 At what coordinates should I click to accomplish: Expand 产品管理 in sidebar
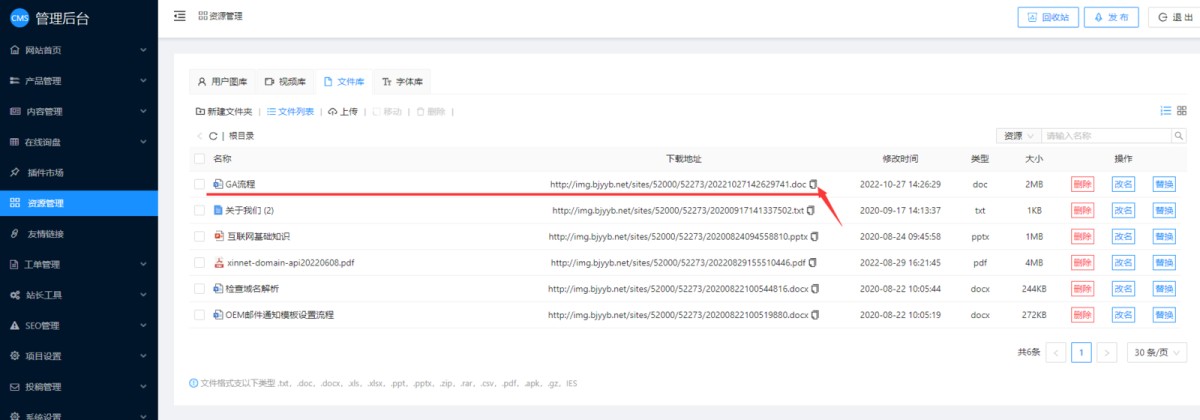[x=79, y=81]
